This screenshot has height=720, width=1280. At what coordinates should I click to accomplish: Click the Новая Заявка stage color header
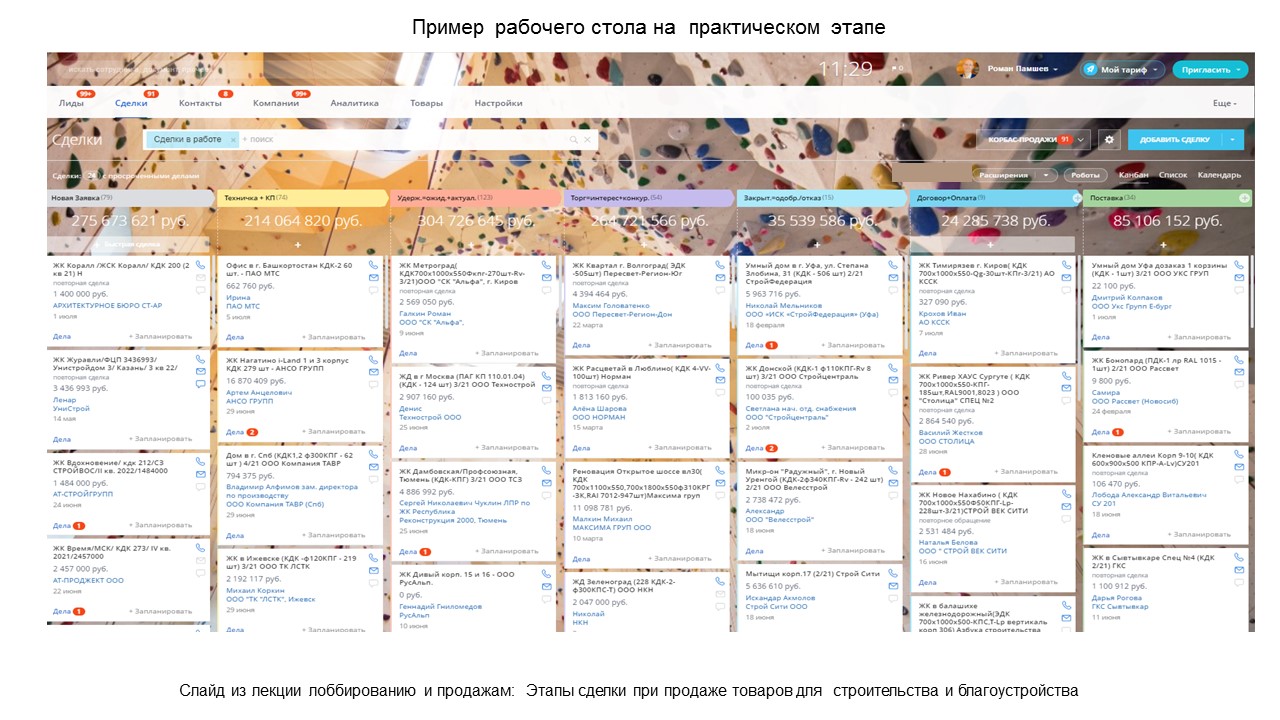tap(130, 198)
